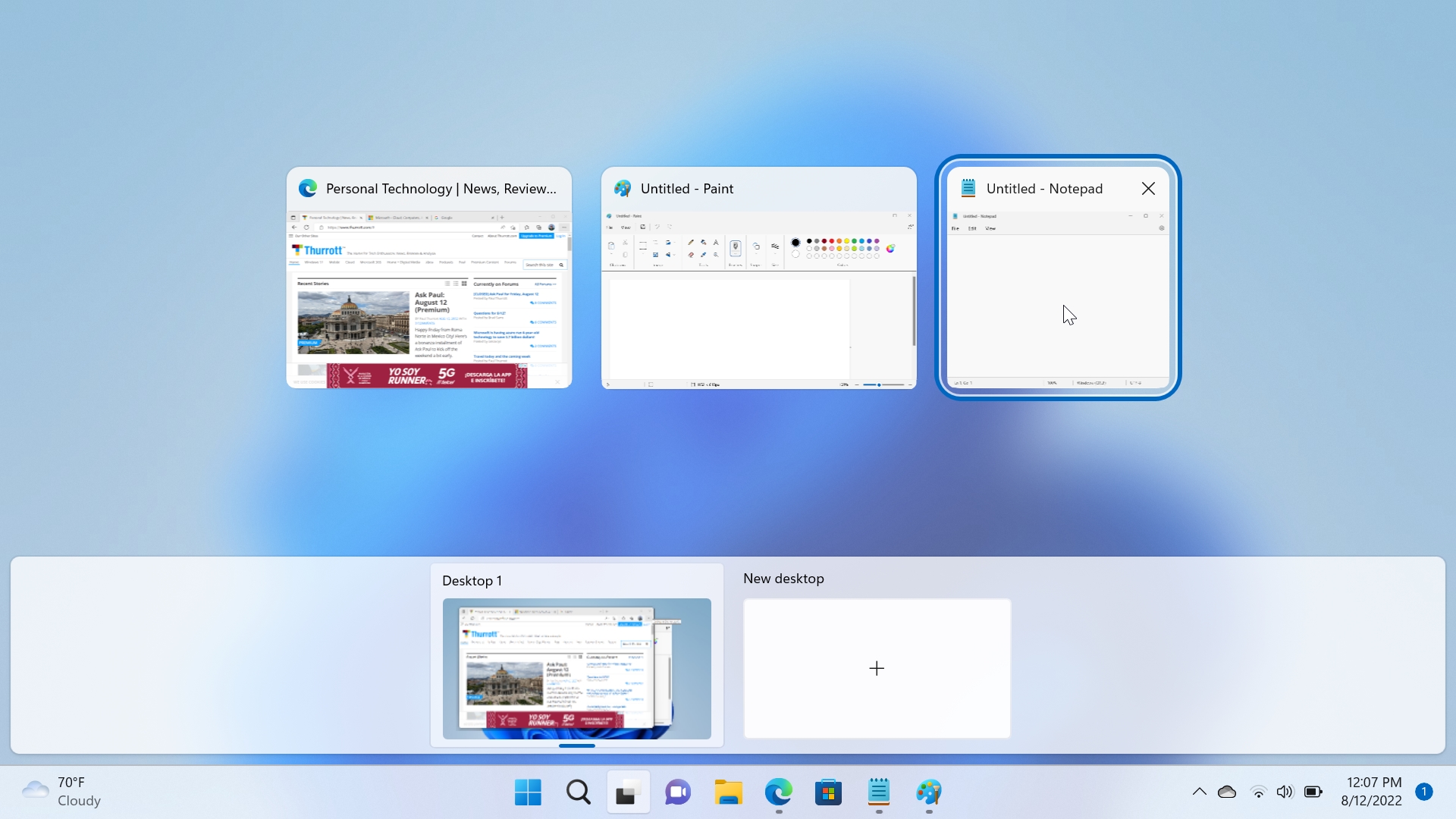This screenshot has height=819, width=1456.
Task: Expand the hidden system tray icons chevron
Action: pyautogui.click(x=1199, y=792)
